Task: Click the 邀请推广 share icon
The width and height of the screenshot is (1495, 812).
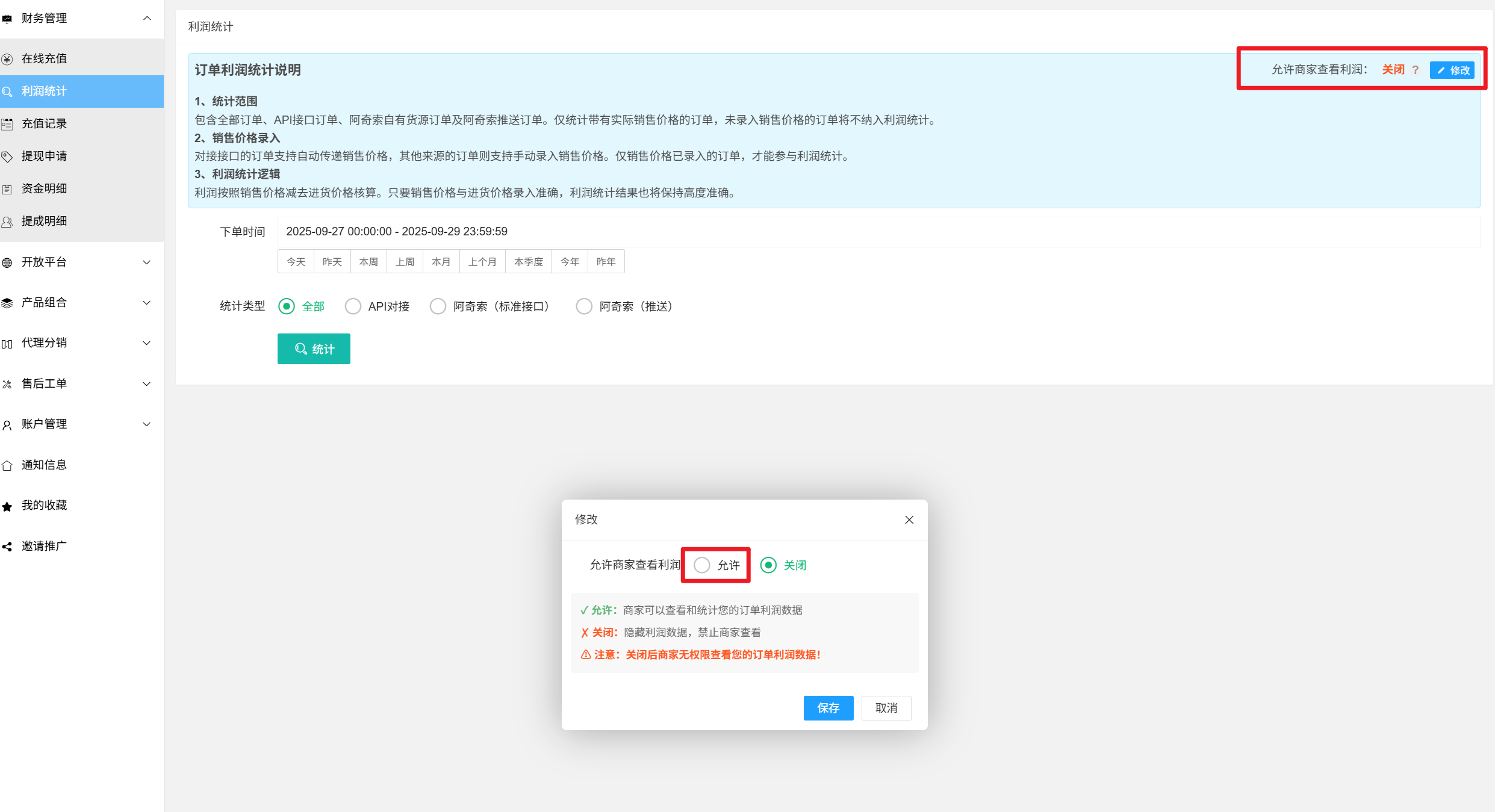Action: (x=7, y=547)
